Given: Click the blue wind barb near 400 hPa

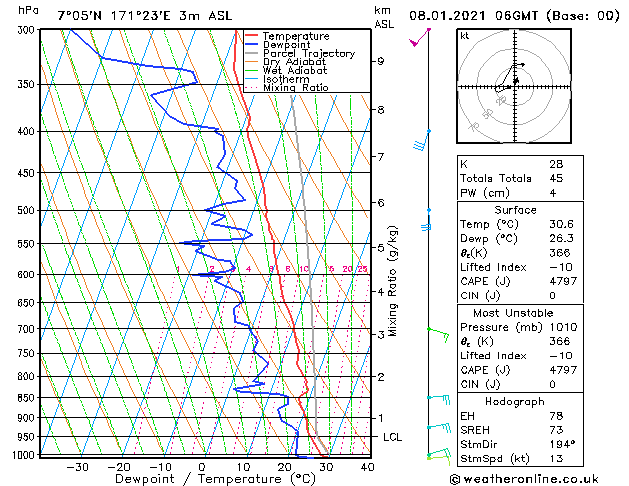Looking at the screenshot, I should pos(422,140).
